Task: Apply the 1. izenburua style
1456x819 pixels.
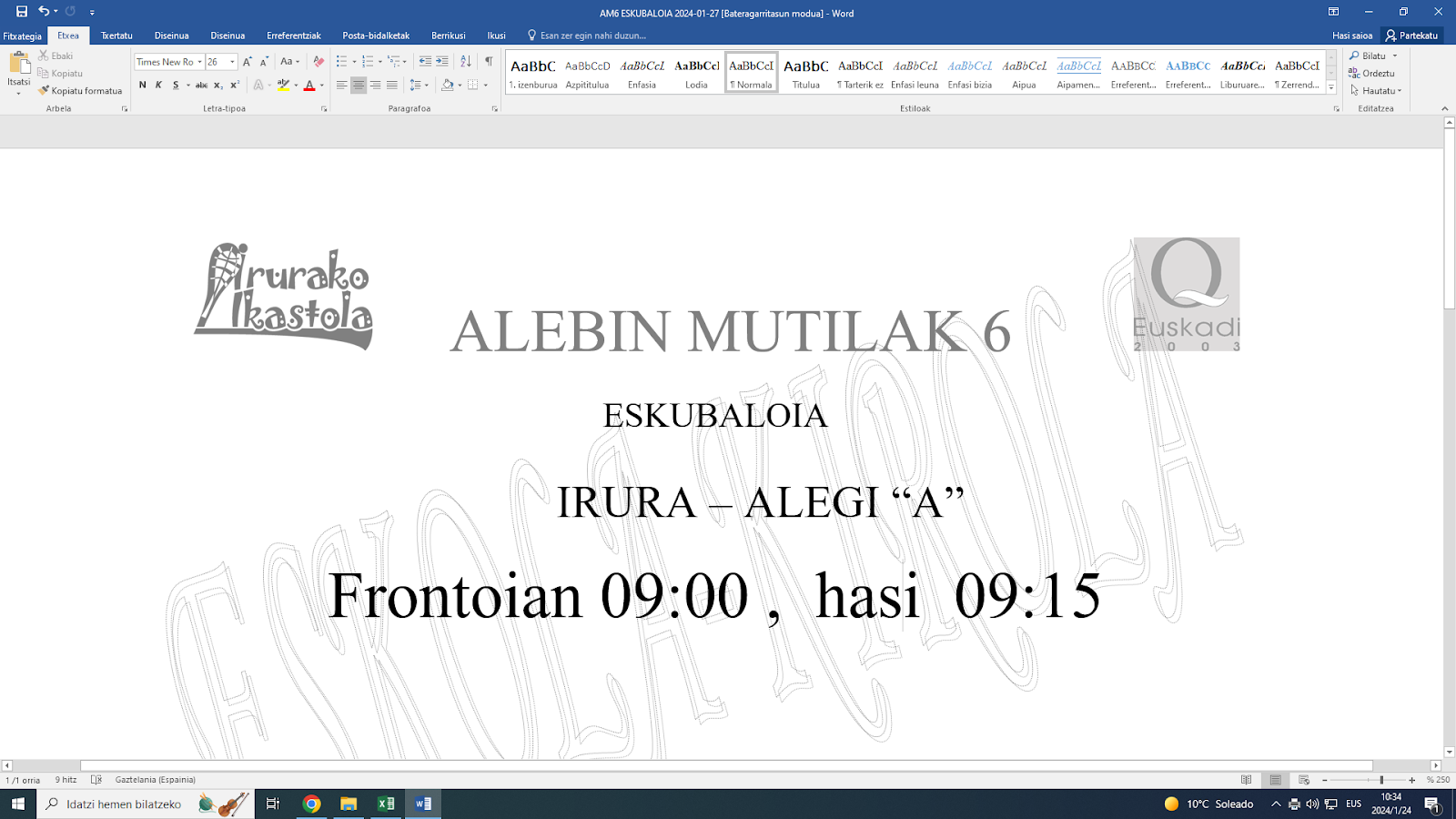Action: (x=533, y=73)
